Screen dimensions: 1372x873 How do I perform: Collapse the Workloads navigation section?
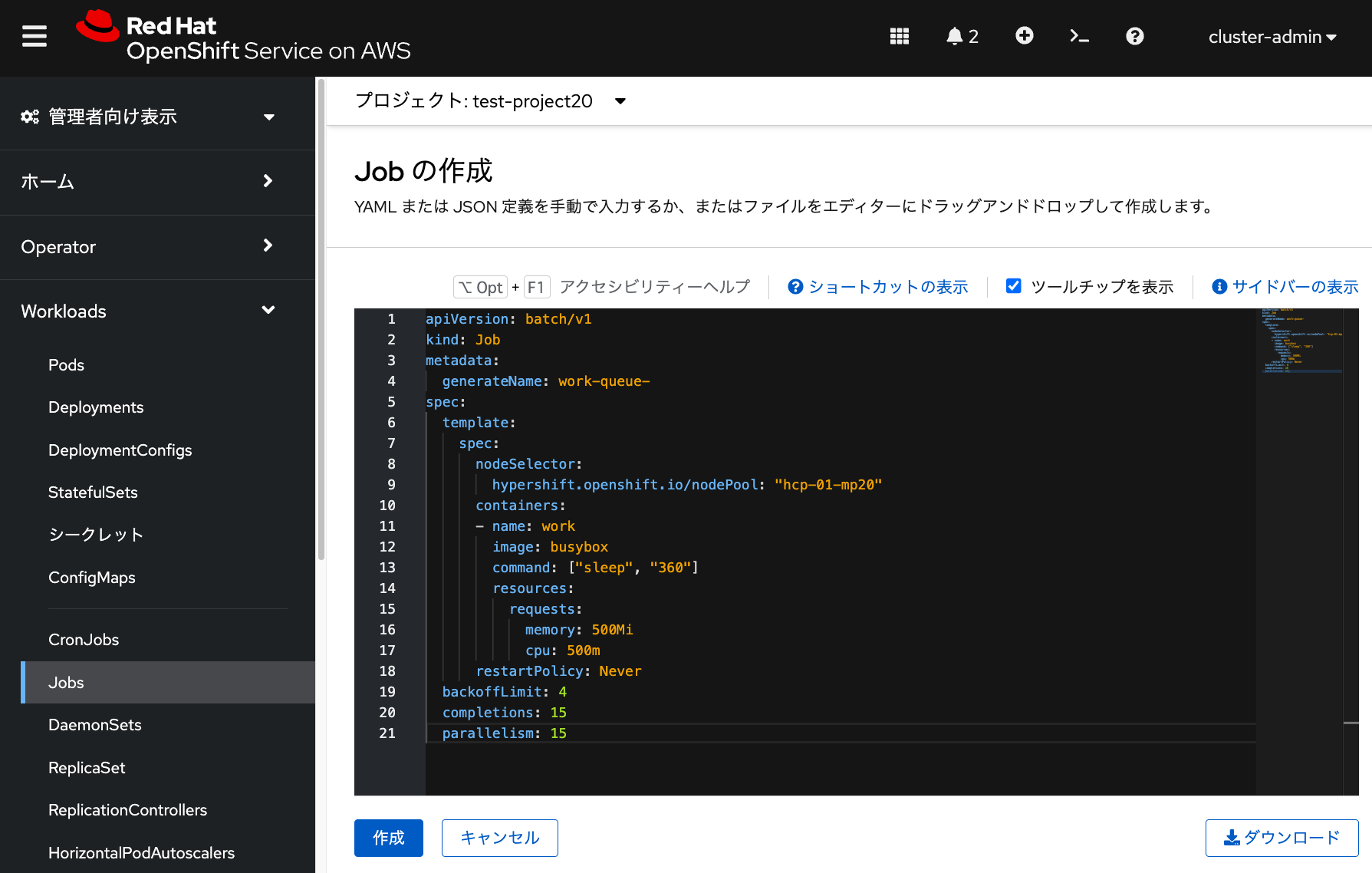pos(148,311)
